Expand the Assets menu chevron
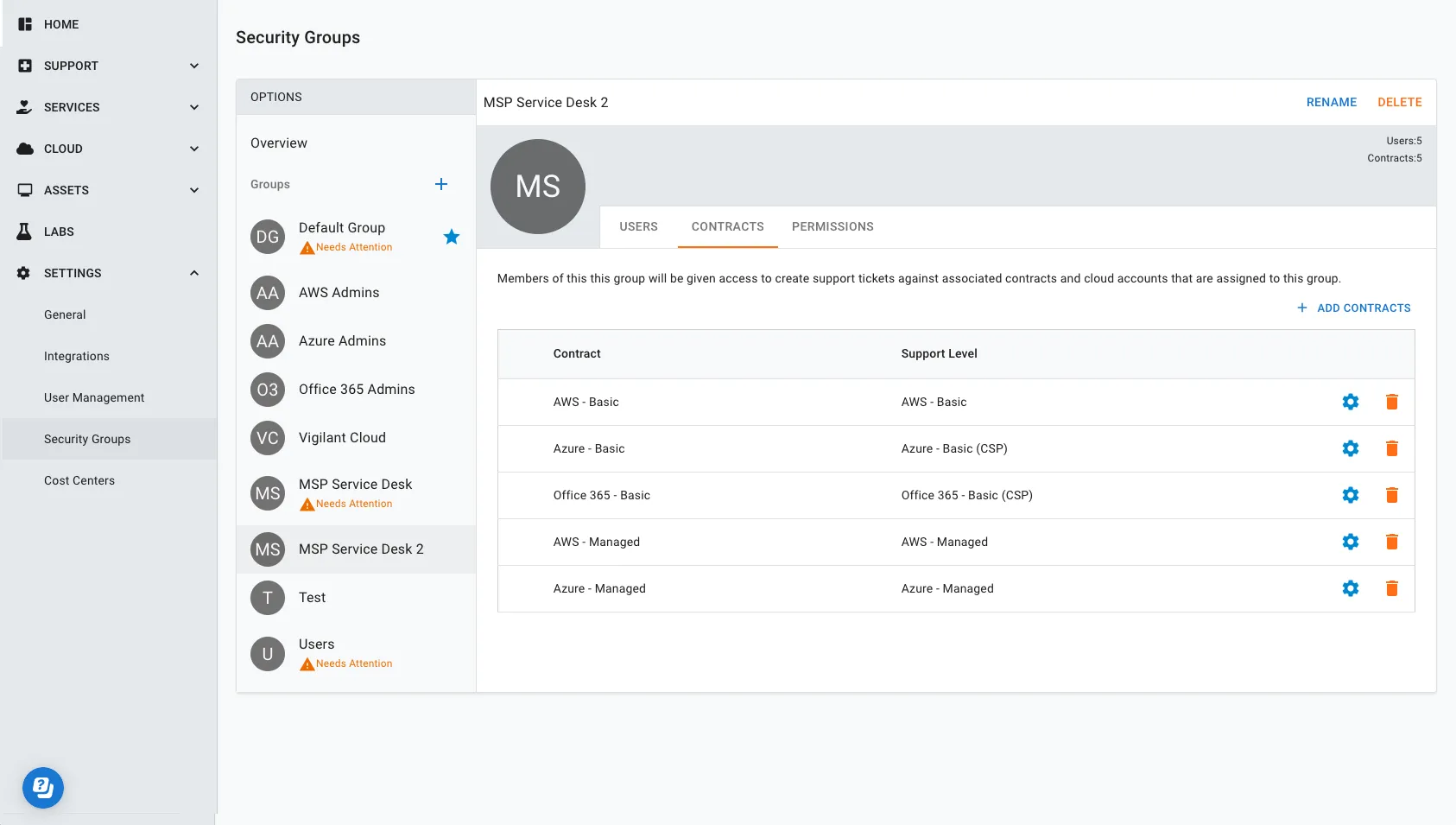Screen dimensions: 1456x825 194,190
